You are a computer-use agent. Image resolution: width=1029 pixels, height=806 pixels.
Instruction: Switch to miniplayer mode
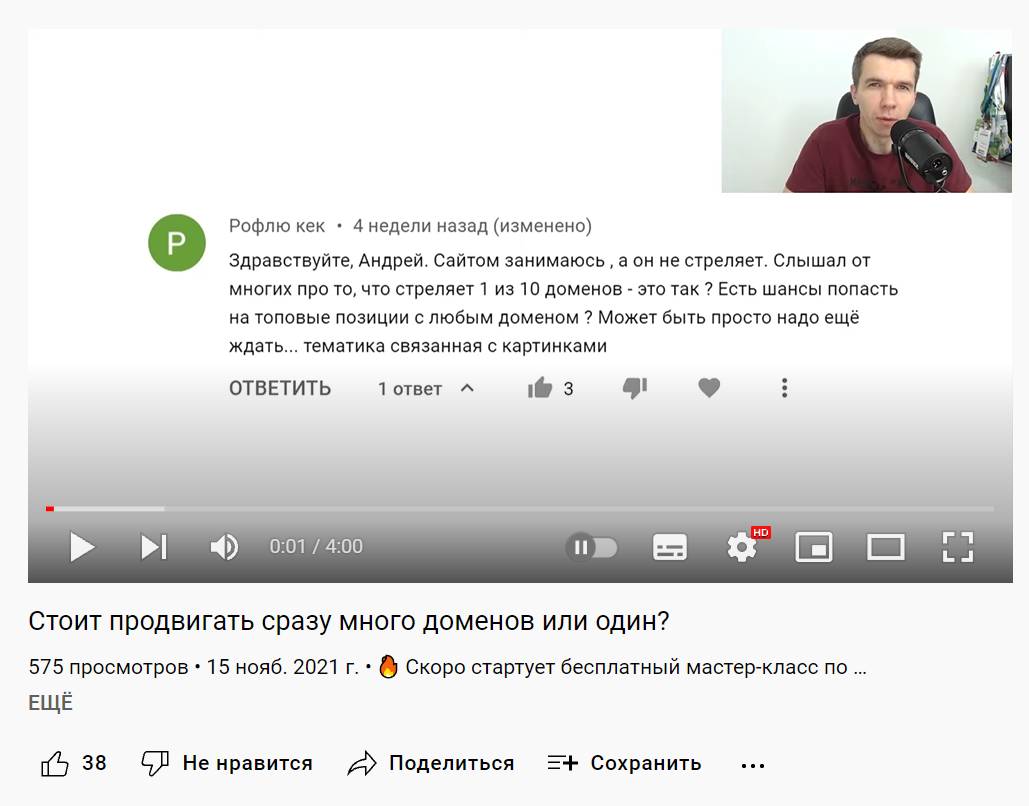click(814, 547)
